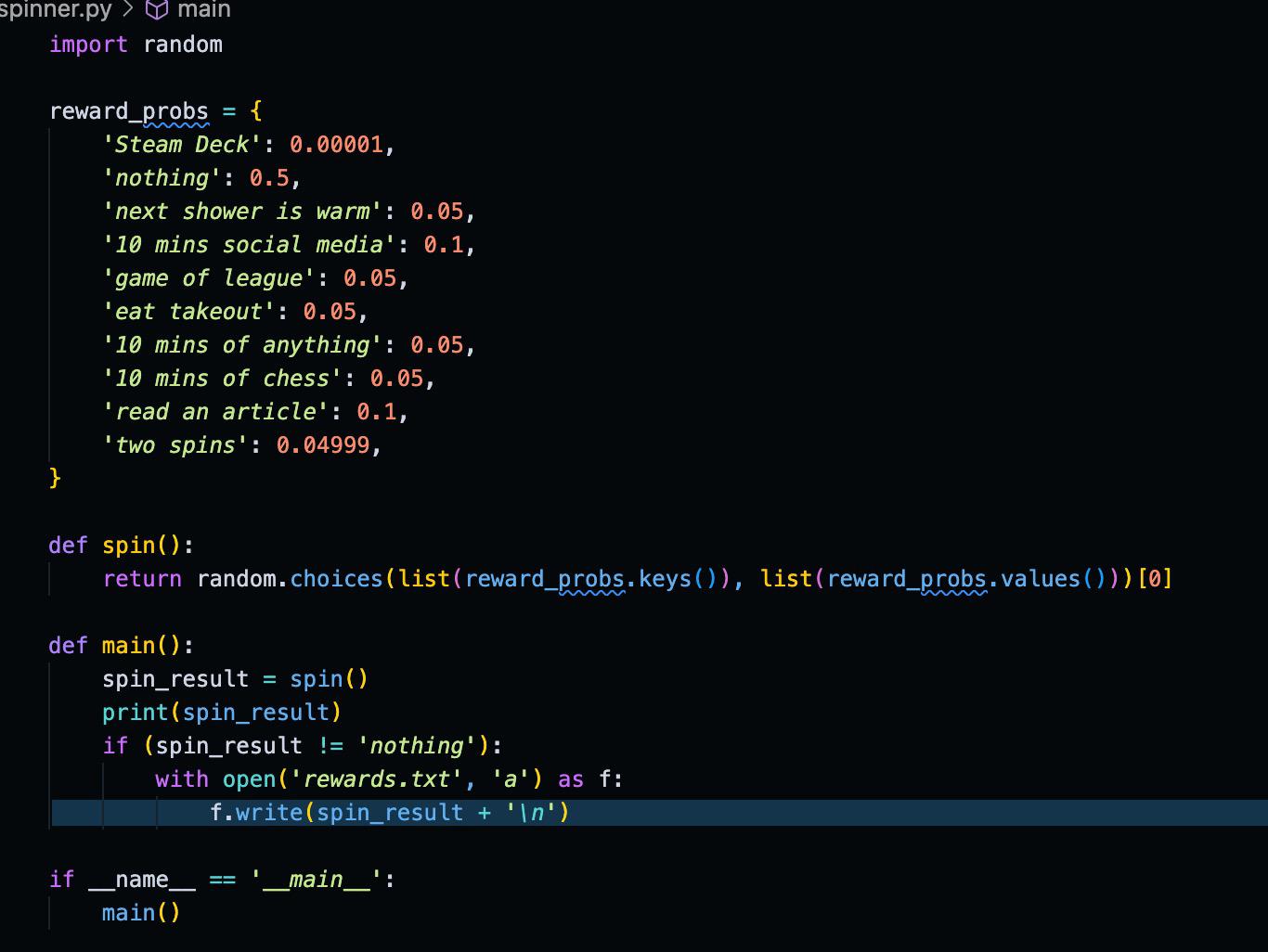
Task: Click the 'nothing' string in the if condition
Action: click(x=417, y=745)
